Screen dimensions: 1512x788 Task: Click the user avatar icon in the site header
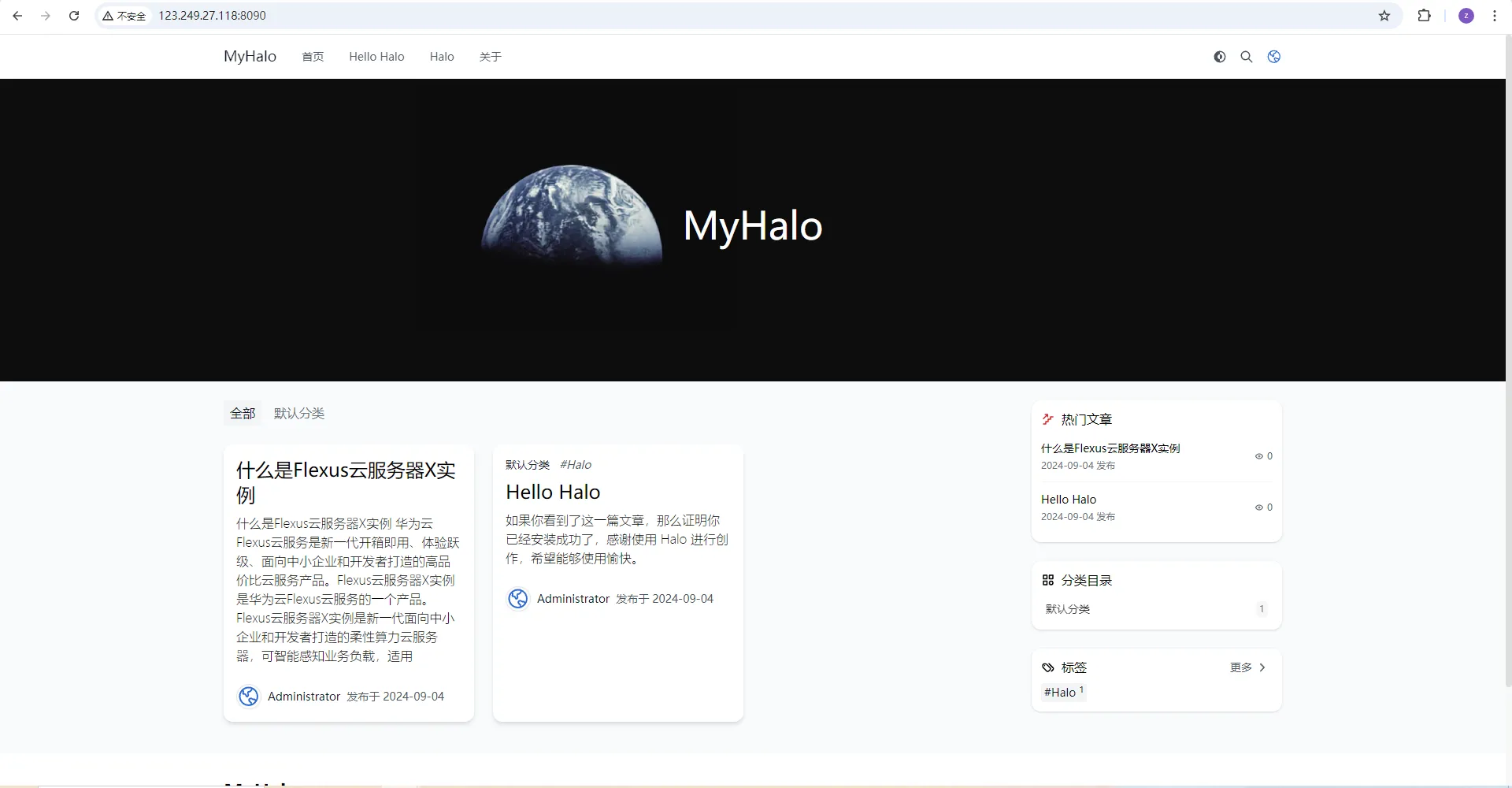click(x=1274, y=57)
